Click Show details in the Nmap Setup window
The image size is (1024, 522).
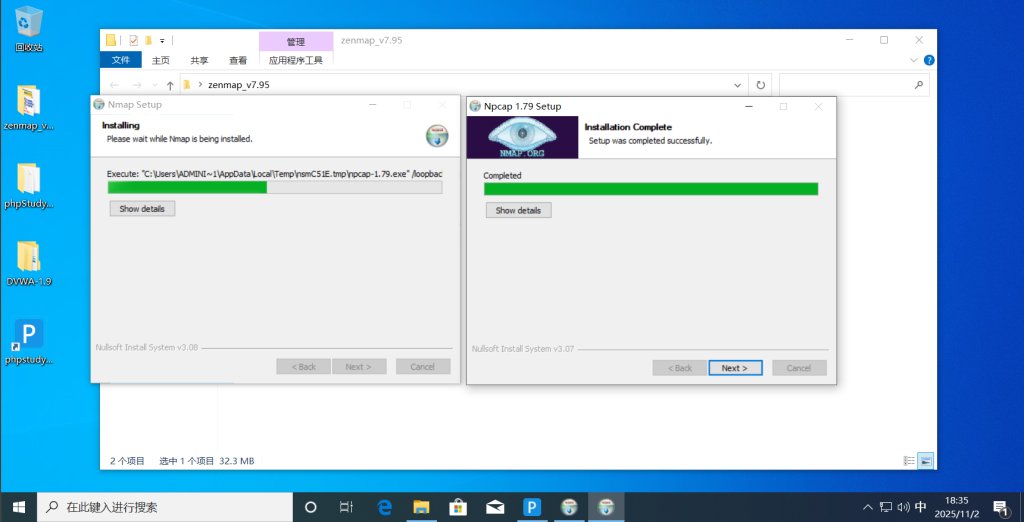pos(143,209)
